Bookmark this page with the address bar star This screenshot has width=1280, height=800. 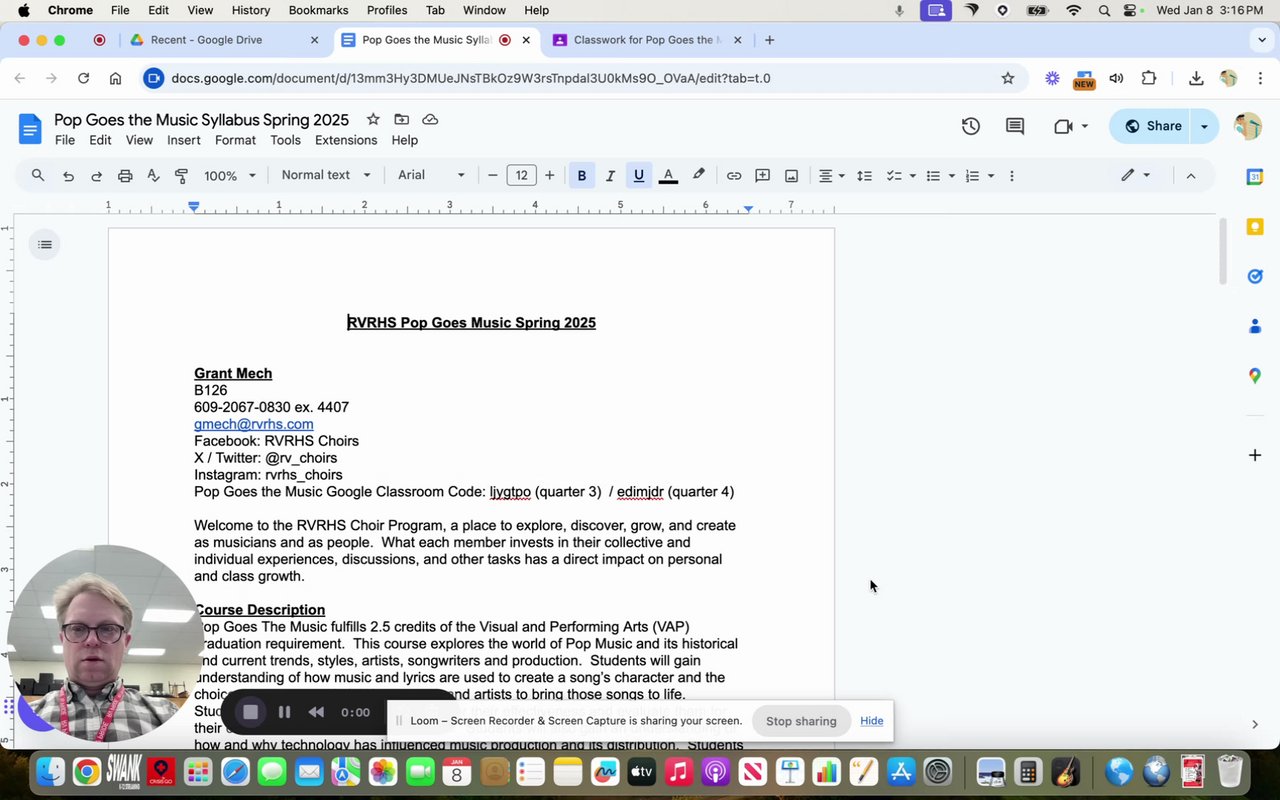[x=1008, y=78]
